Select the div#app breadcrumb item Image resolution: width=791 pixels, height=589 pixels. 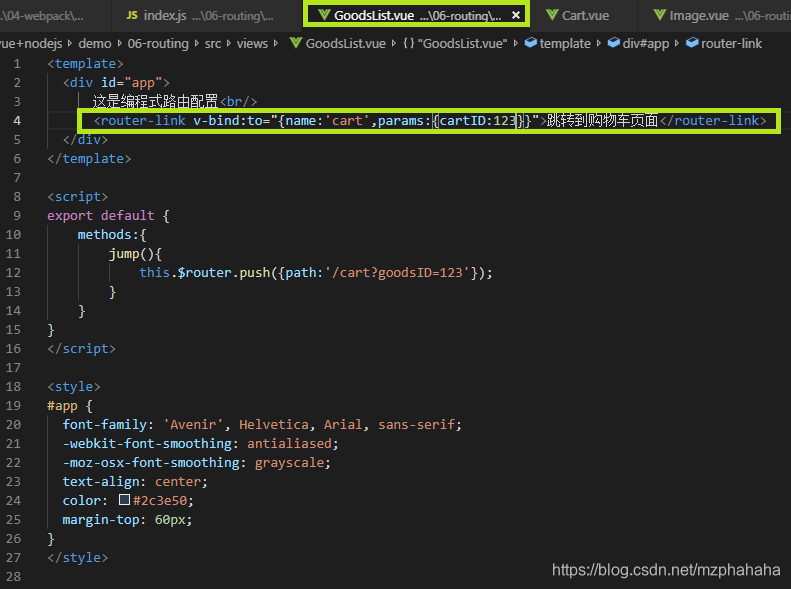[646, 44]
